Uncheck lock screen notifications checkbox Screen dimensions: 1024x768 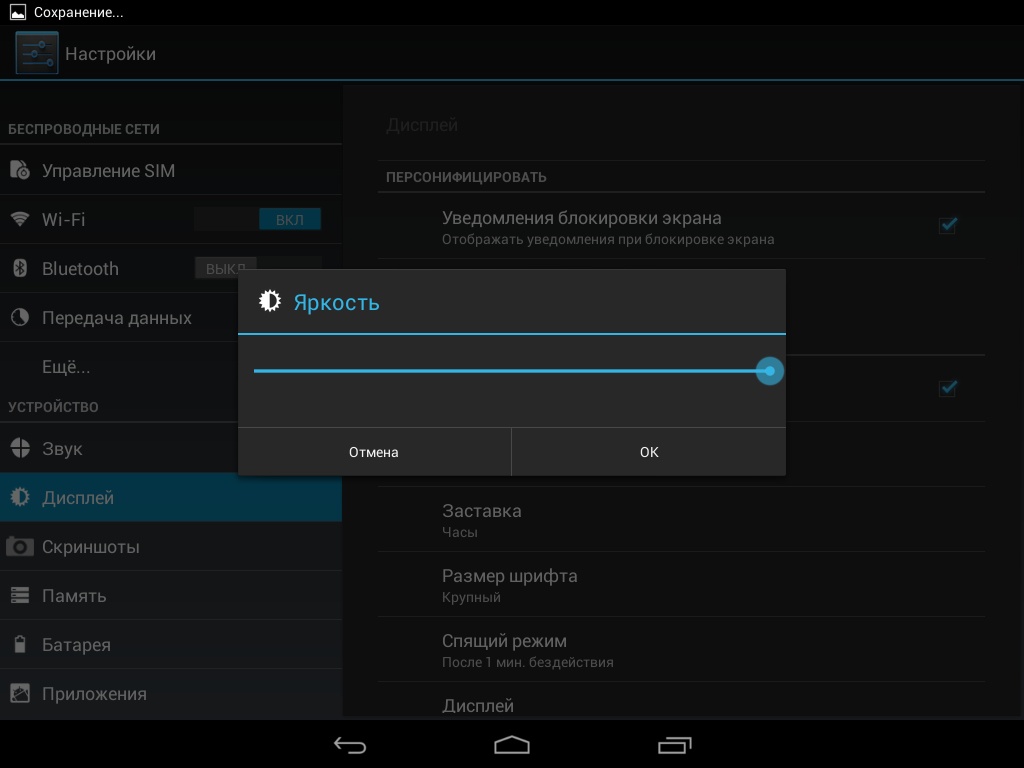947,226
